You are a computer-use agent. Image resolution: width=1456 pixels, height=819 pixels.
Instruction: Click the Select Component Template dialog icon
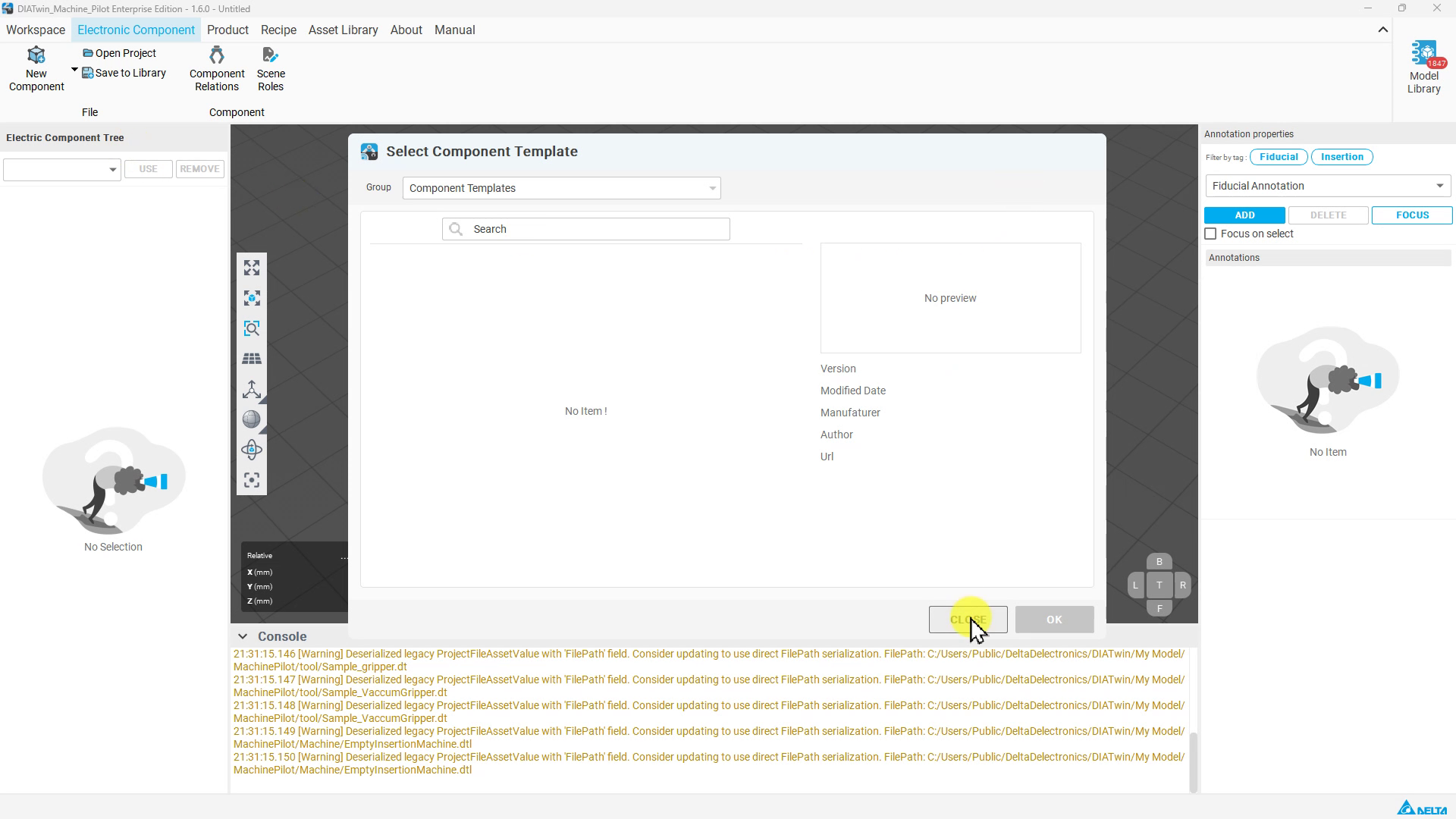[369, 152]
